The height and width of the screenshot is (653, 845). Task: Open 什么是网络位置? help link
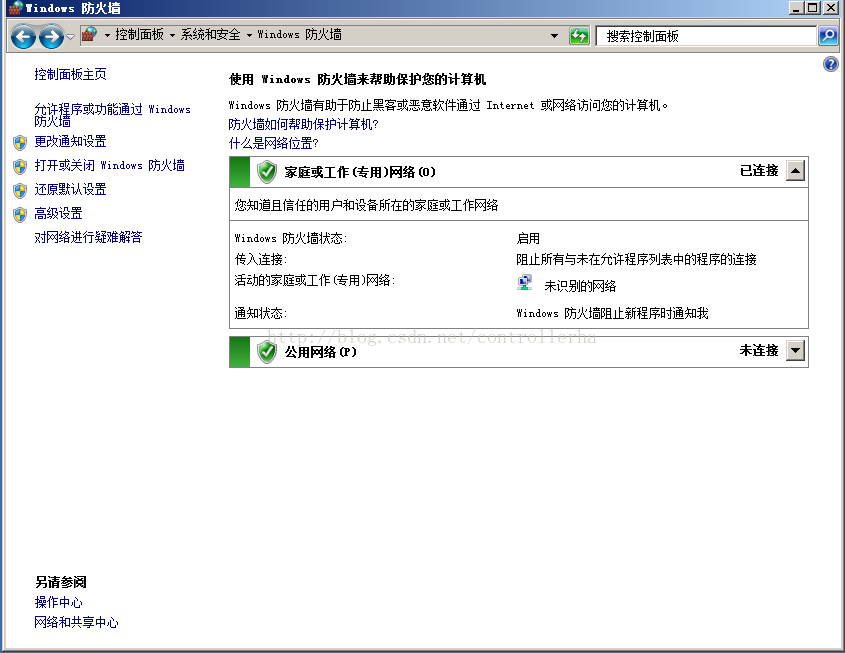pyautogui.click(x=273, y=143)
